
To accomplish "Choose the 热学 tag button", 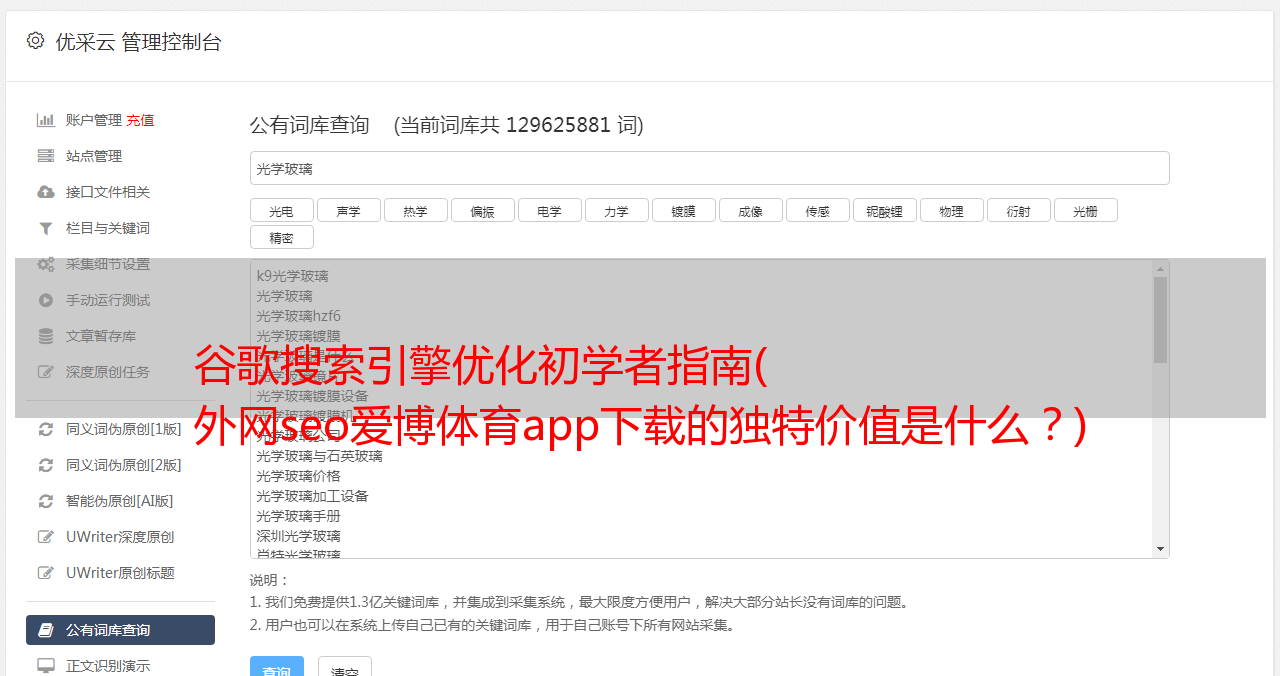I will pos(416,210).
